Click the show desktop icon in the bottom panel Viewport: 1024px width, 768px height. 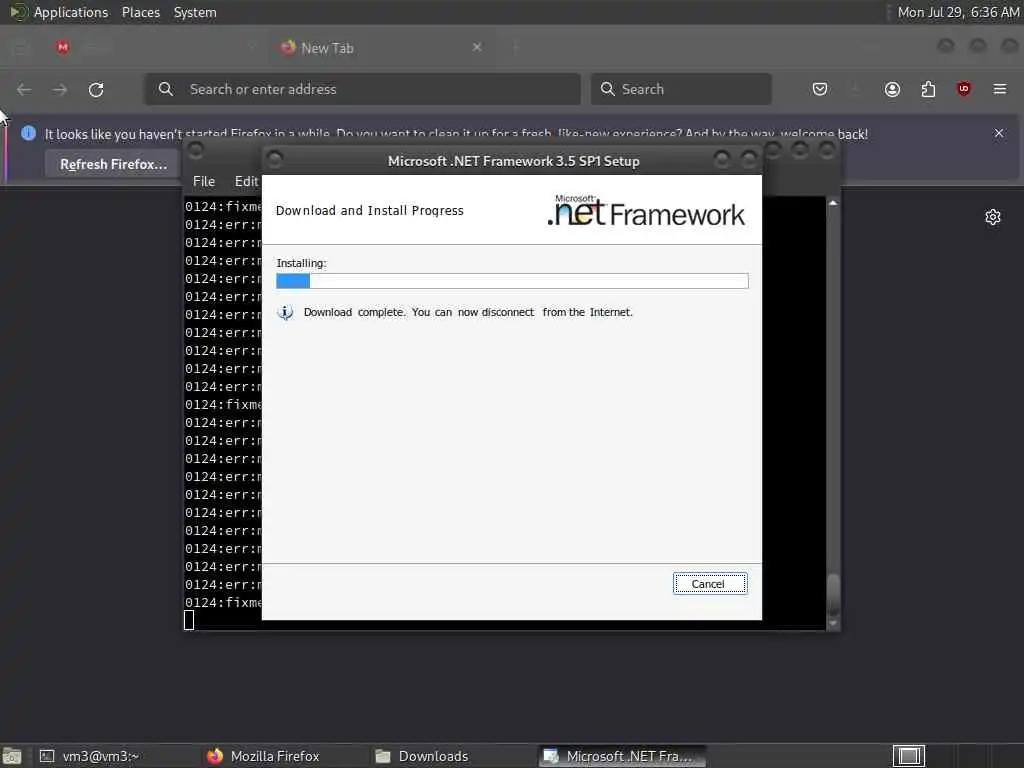[12, 757]
